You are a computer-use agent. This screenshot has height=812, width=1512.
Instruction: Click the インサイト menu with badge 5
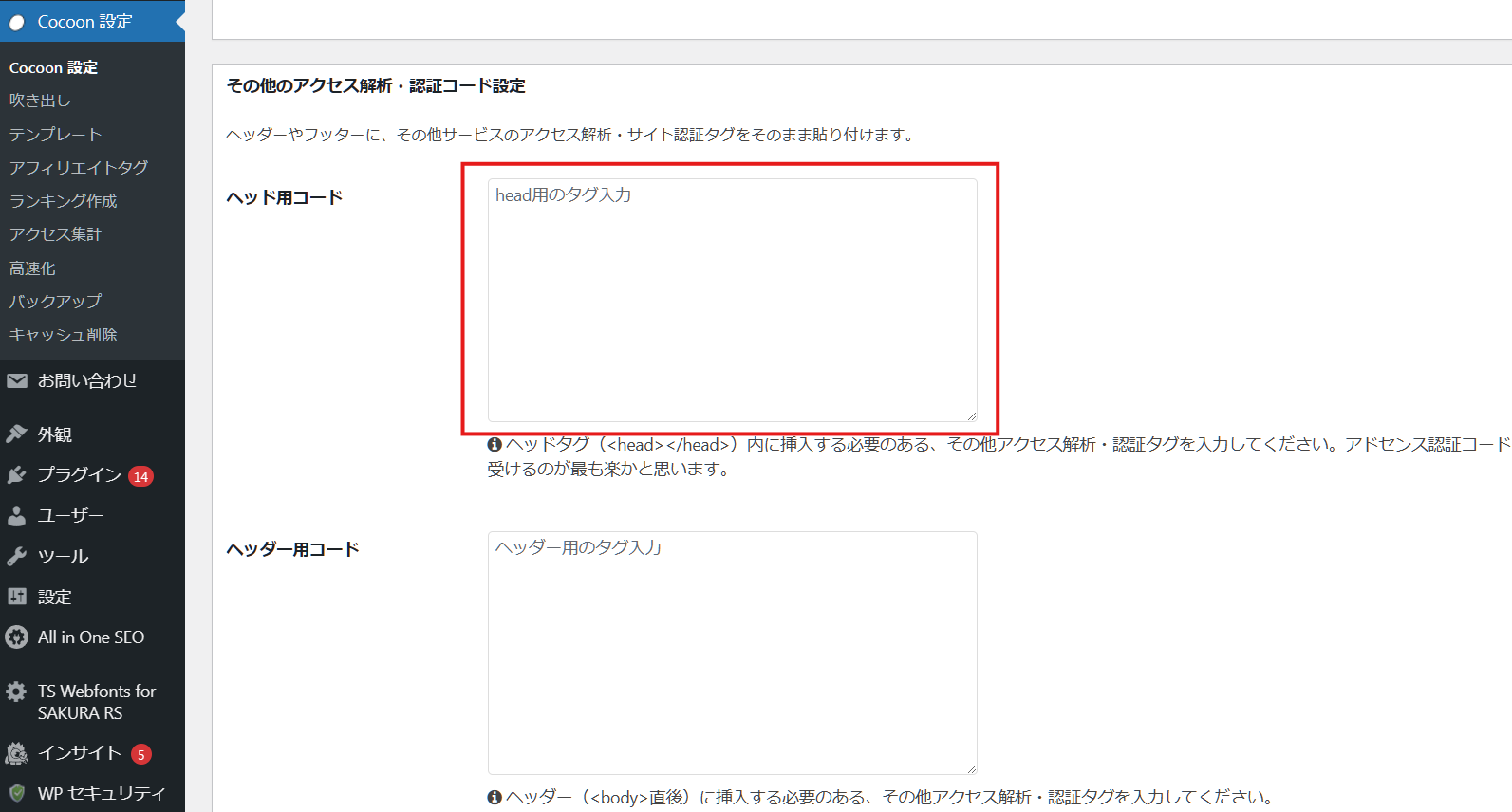[x=80, y=753]
